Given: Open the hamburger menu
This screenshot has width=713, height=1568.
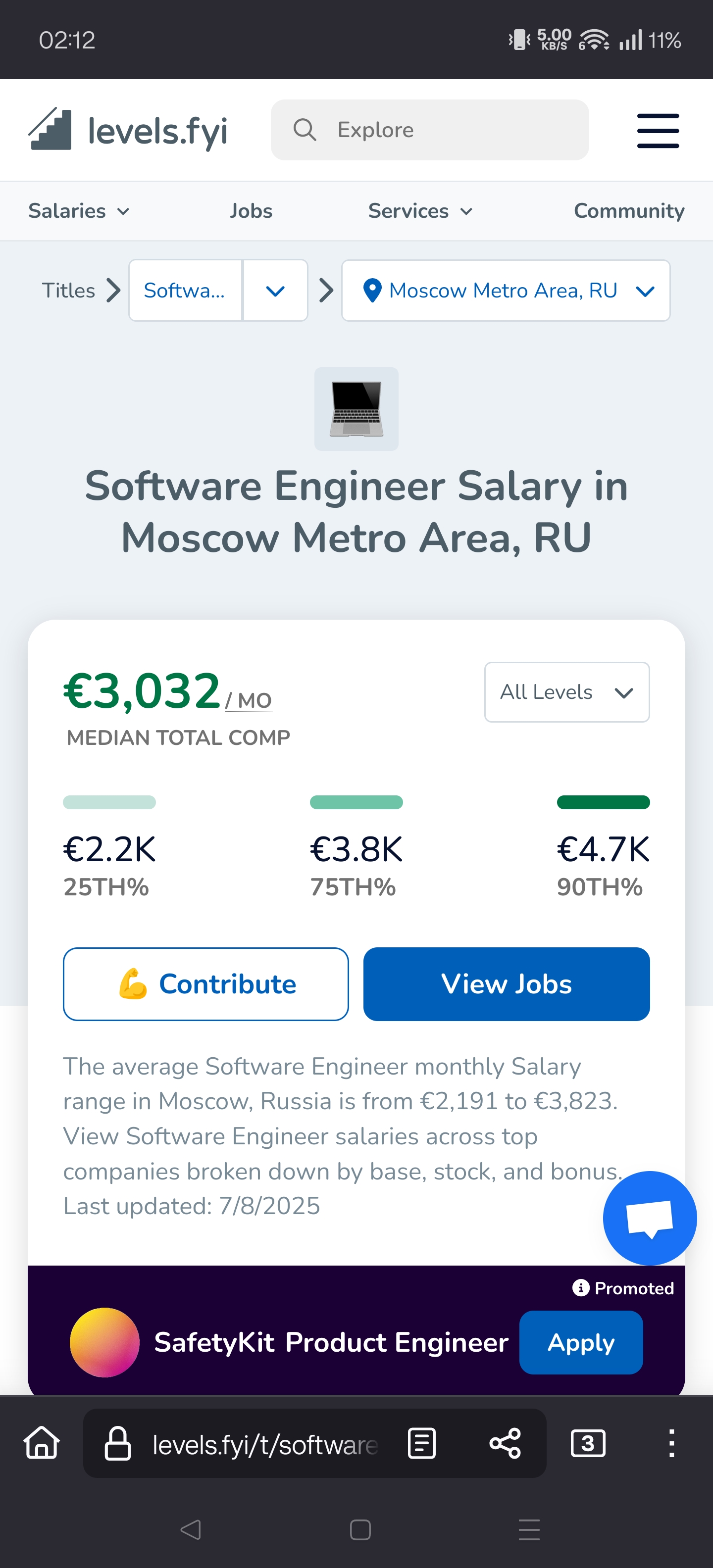Looking at the screenshot, I should point(658,130).
